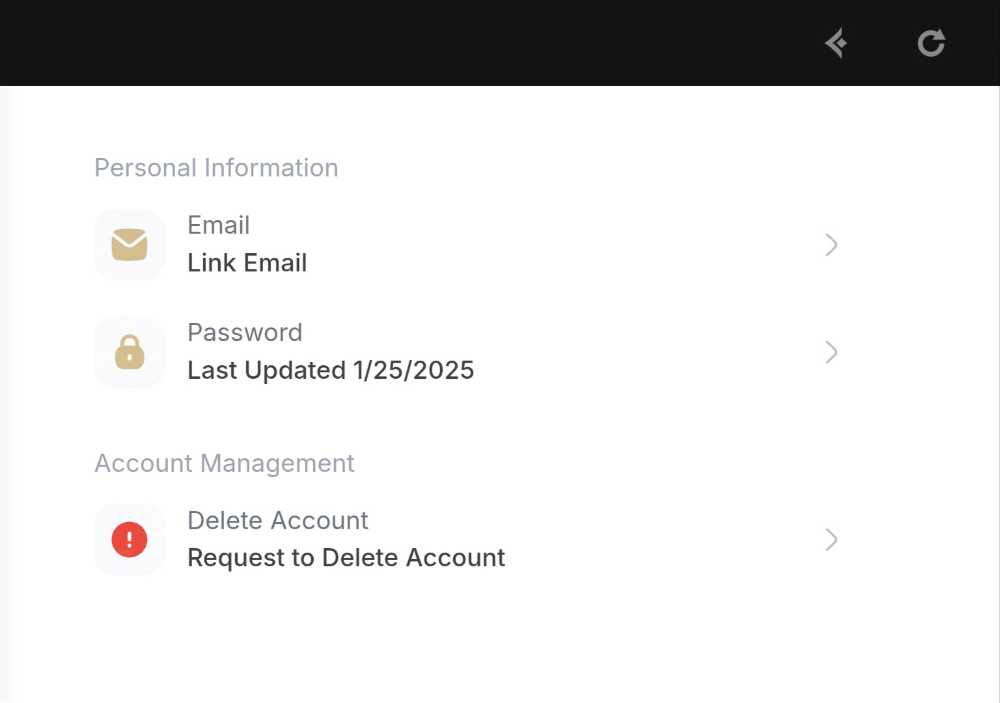This screenshot has height=703, width=1000.
Task: Click the envelope Email icon
Action: (129, 245)
